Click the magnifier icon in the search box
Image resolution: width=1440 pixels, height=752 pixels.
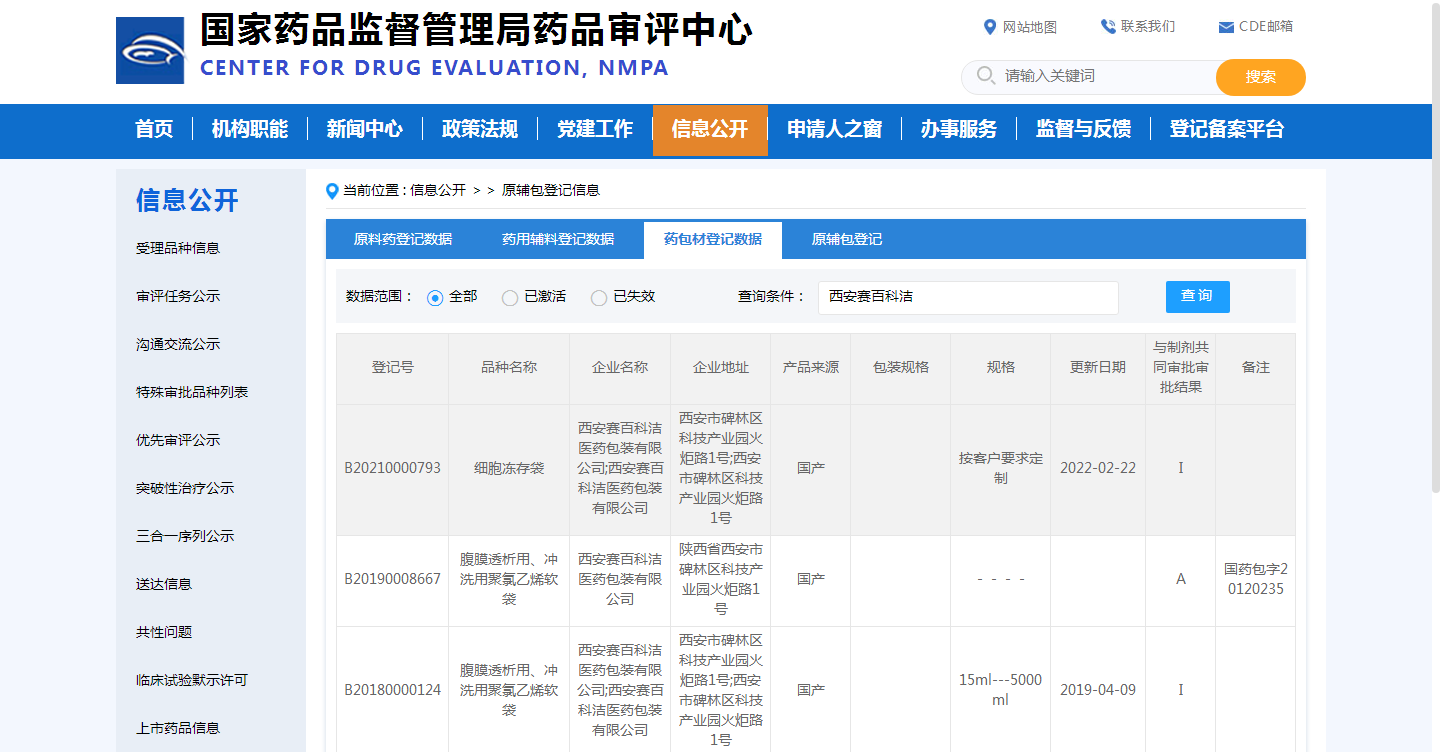[985, 76]
